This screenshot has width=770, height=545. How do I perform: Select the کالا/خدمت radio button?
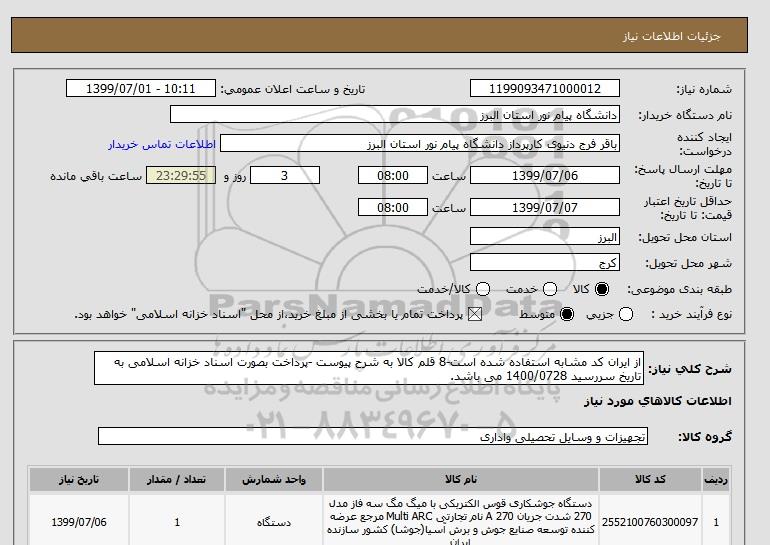[x=483, y=289]
